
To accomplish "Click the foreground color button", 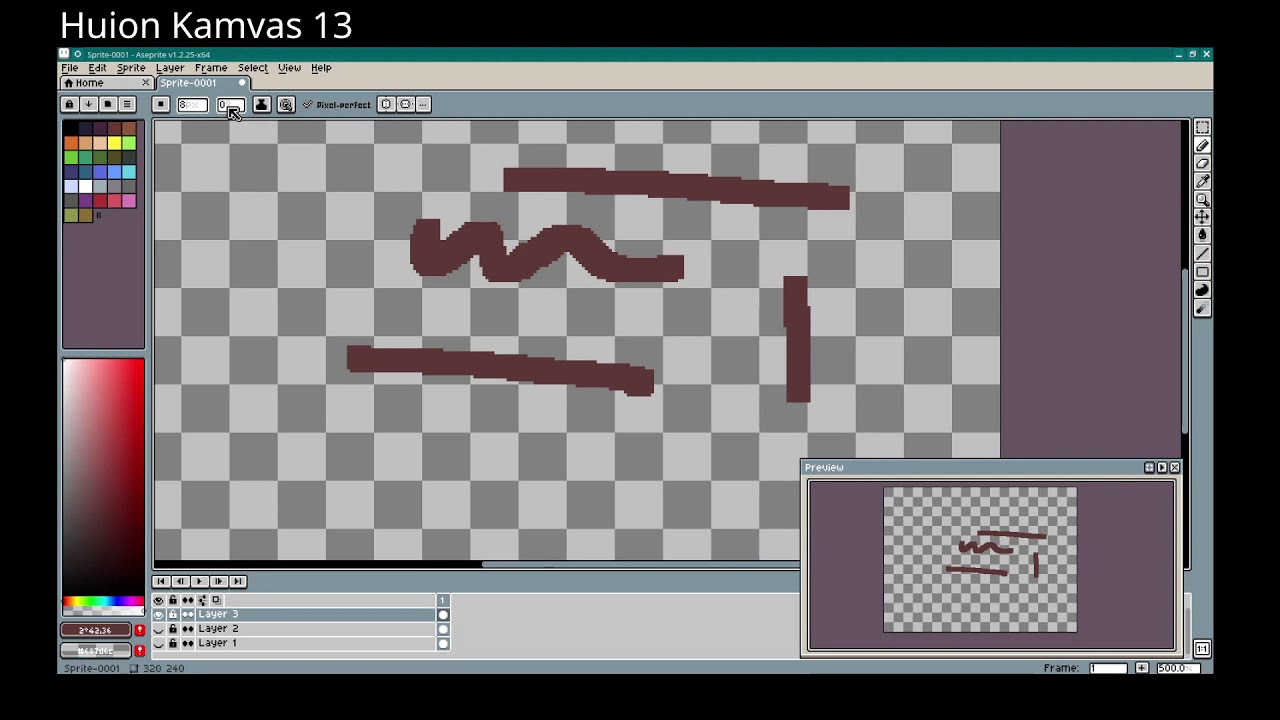I will click(x=96, y=630).
